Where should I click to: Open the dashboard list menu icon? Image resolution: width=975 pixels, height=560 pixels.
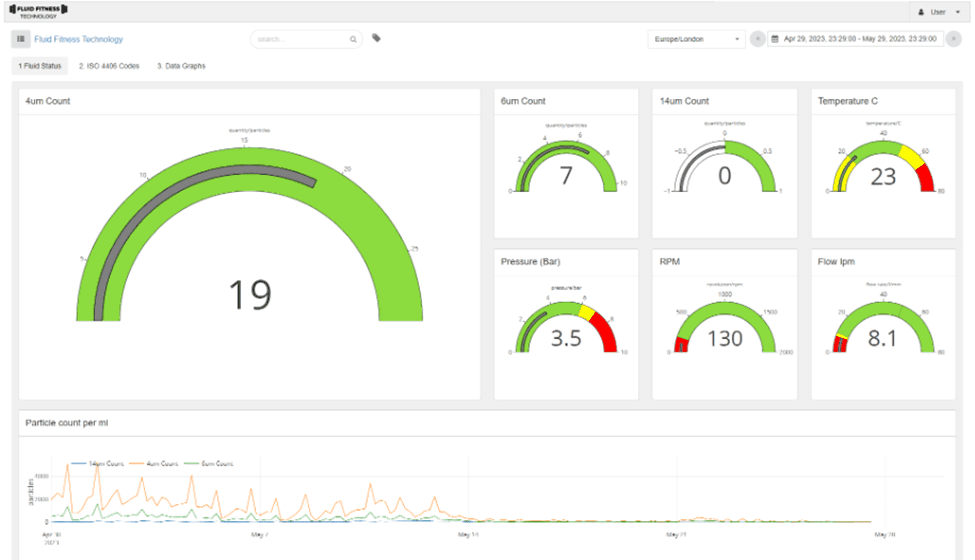coord(21,39)
